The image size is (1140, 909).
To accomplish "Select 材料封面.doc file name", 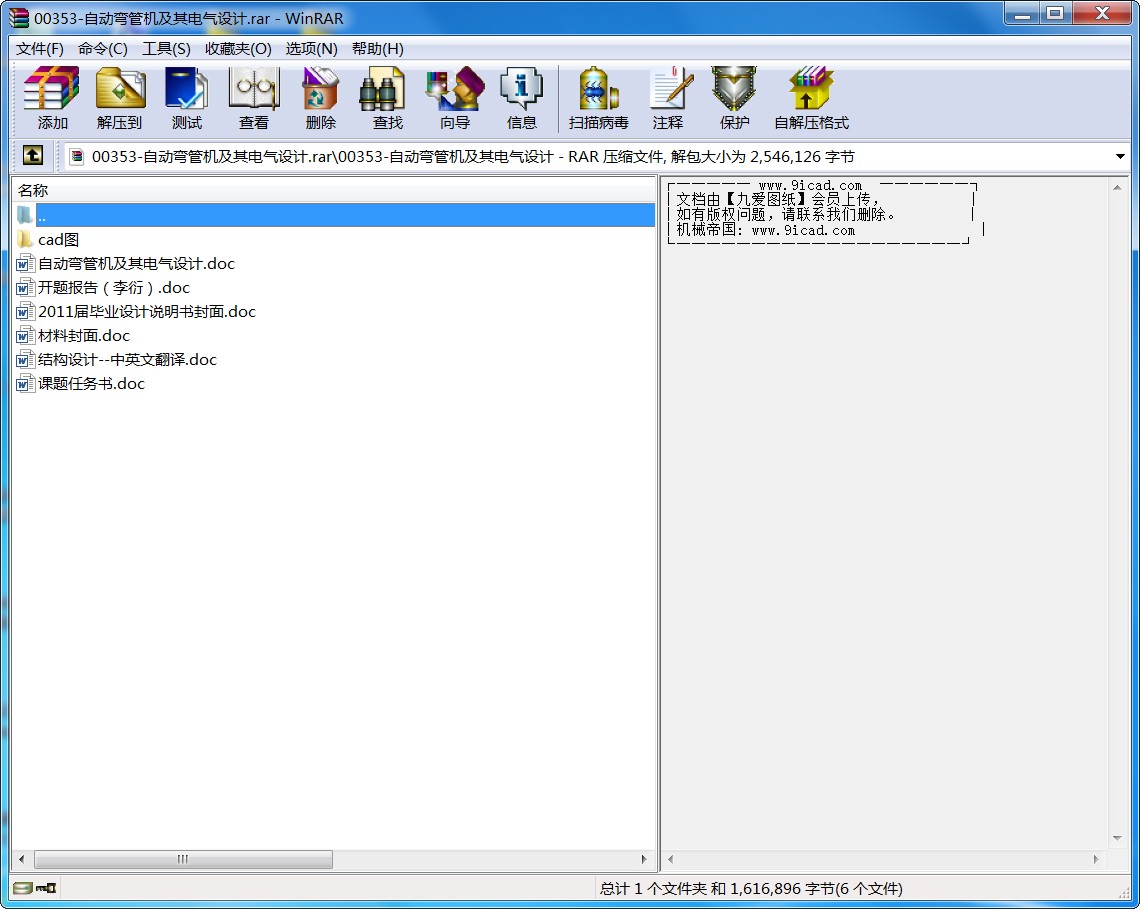I will pyautogui.click(x=84, y=335).
